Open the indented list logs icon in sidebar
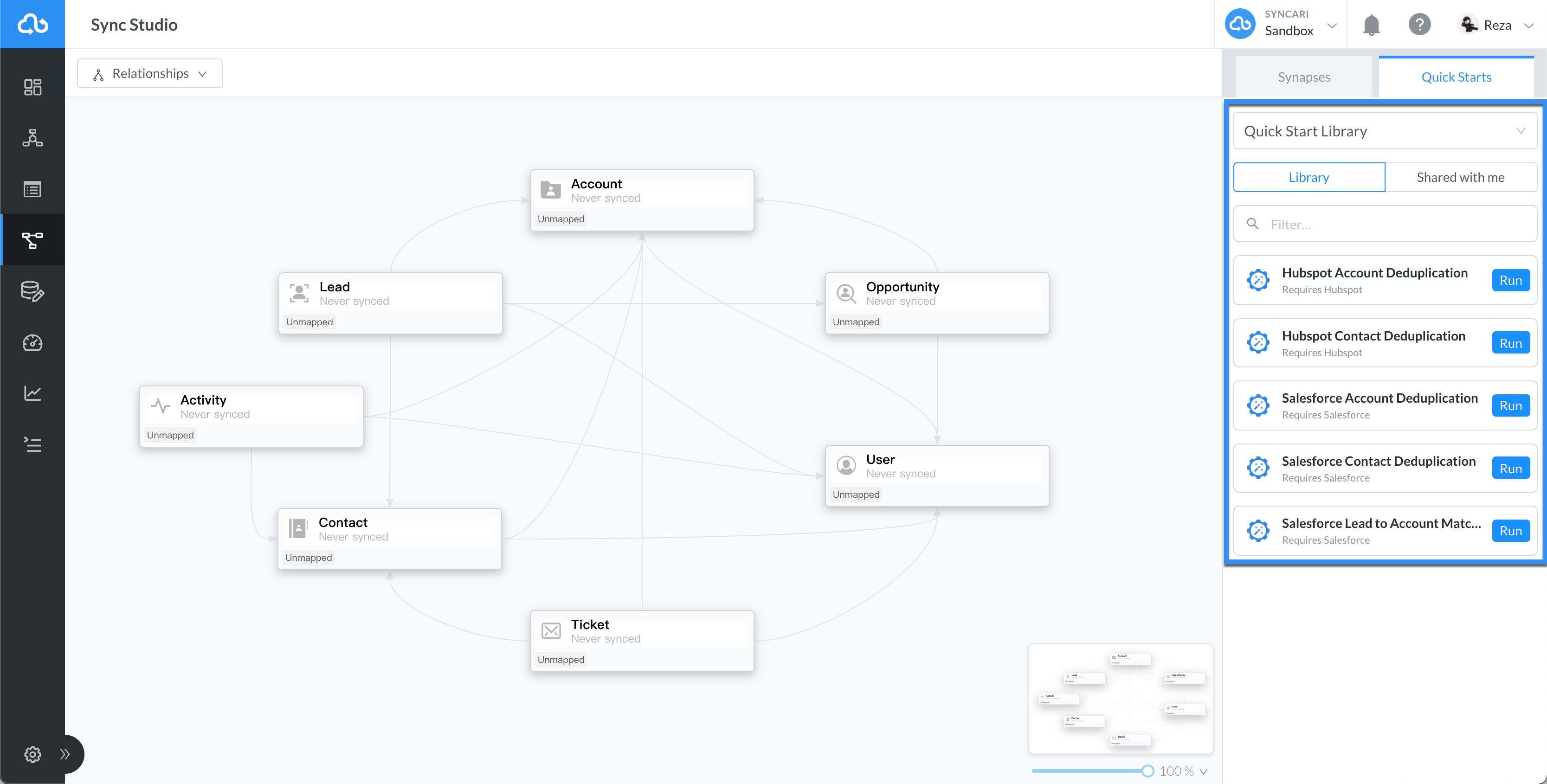Image resolution: width=1547 pixels, height=784 pixels. [x=32, y=444]
